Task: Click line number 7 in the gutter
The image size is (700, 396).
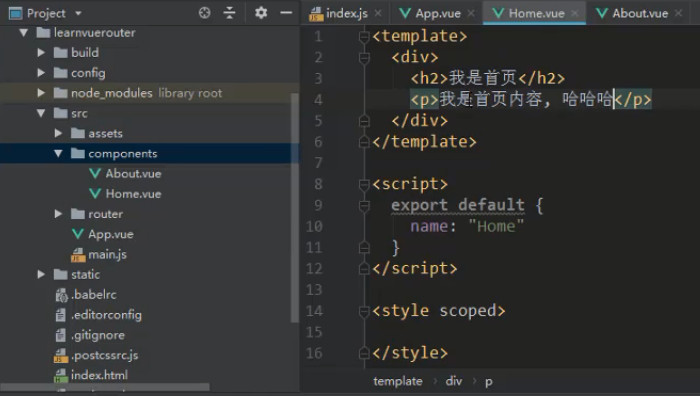Action: pyautogui.click(x=318, y=163)
